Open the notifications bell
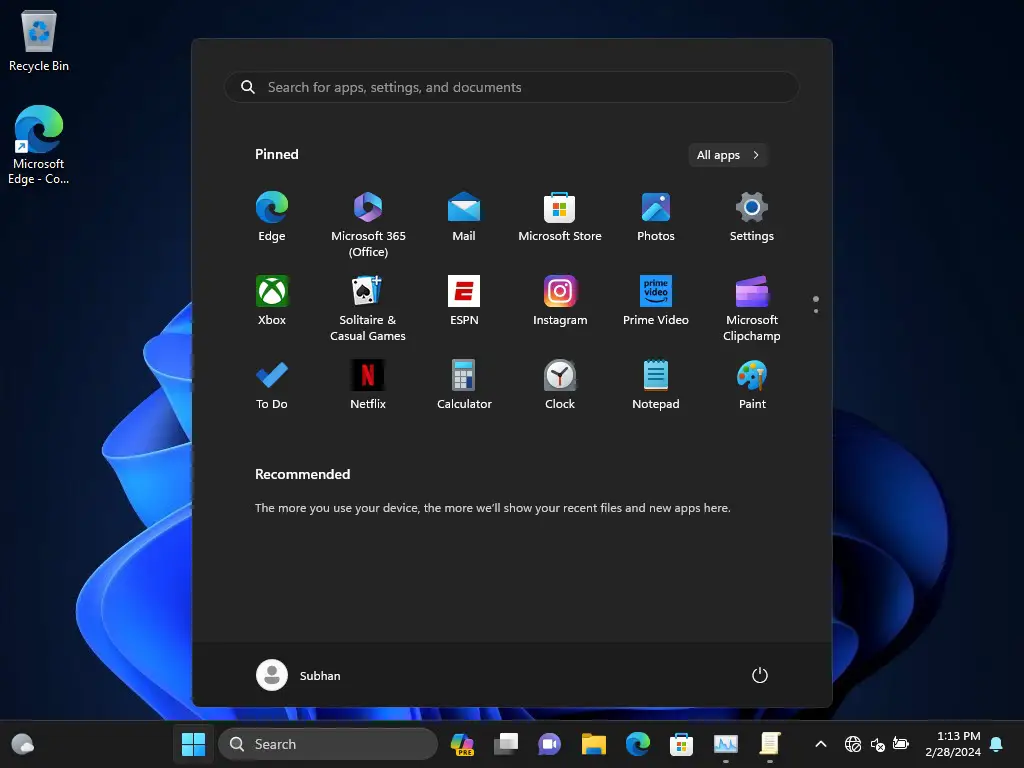This screenshot has height=768, width=1024. (997, 744)
